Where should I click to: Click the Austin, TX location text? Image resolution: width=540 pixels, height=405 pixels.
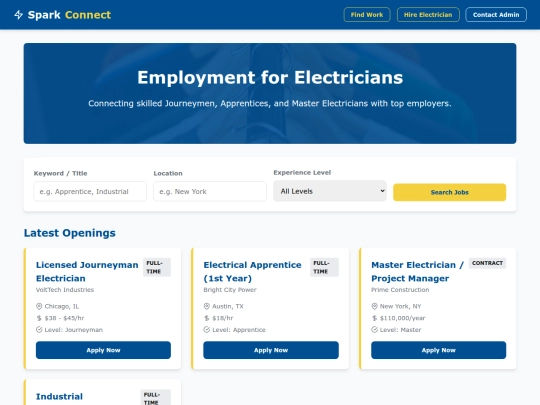228,306
